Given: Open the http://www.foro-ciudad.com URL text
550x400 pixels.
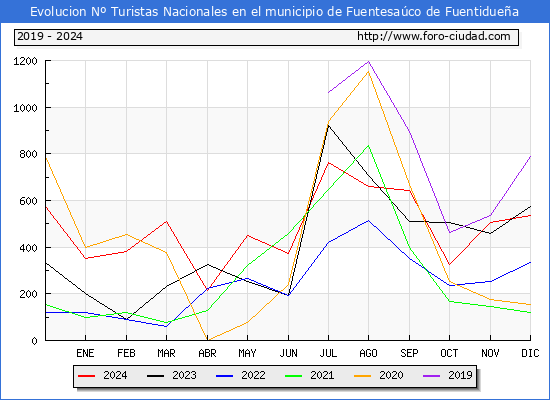Looking at the screenshot, I should (434, 36).
